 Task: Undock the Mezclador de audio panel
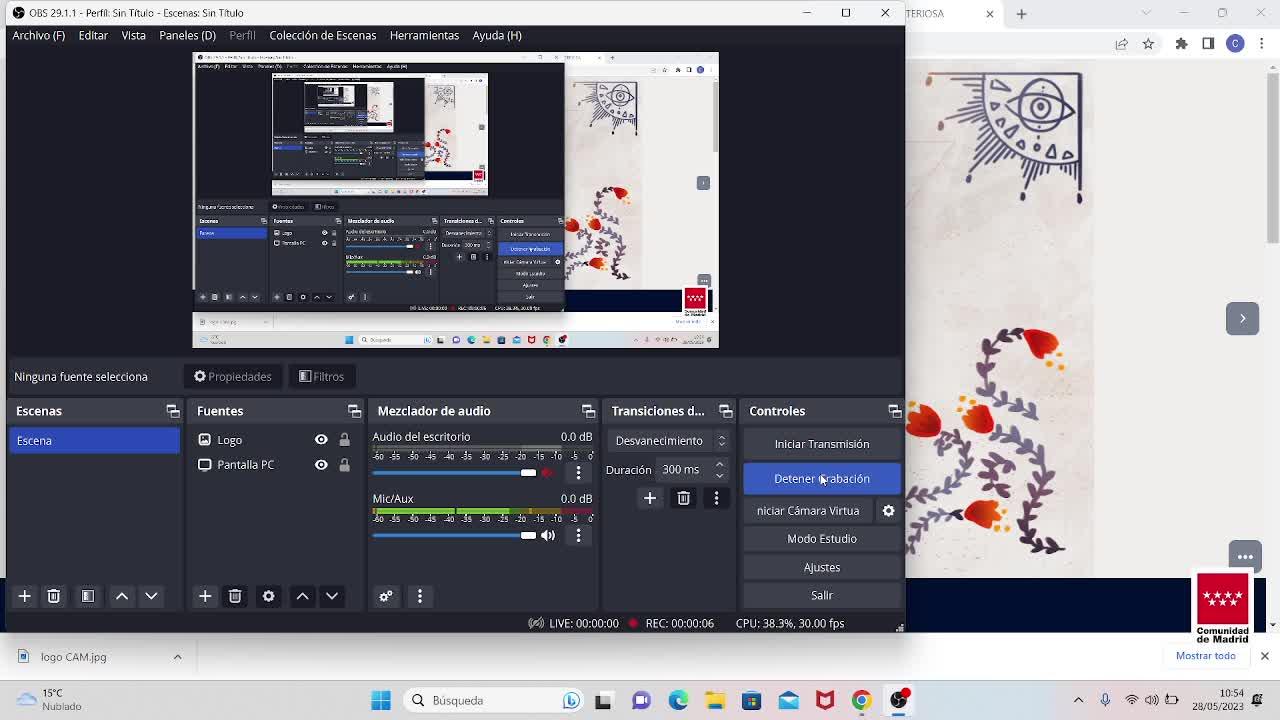[588, 411]
